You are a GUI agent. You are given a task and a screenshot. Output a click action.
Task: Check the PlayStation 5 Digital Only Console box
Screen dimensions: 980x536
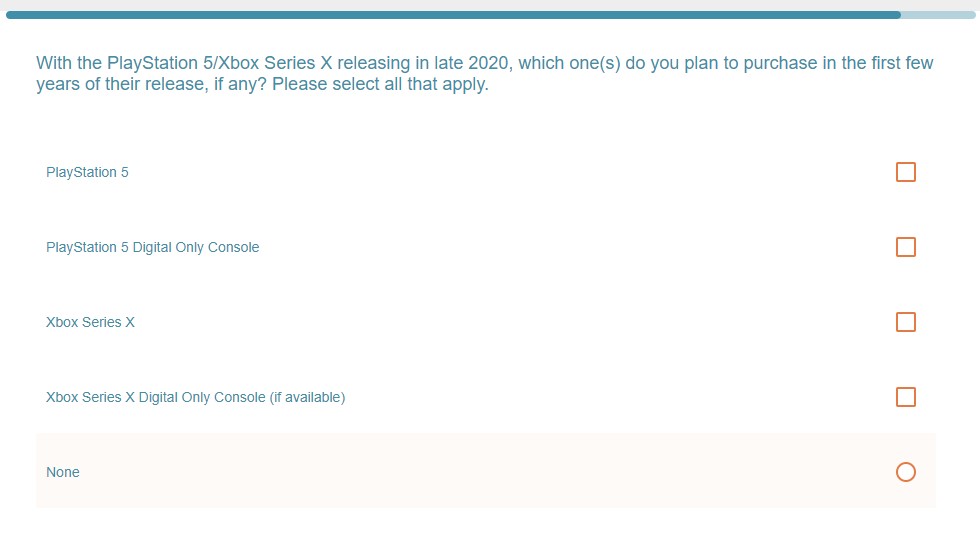(x=906, y=247)
